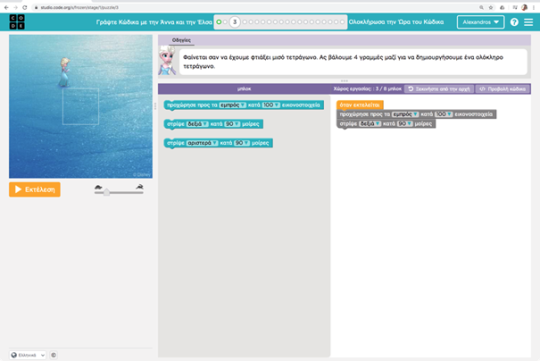Select current puzzle 3 bubble
Screen dimensions: 540x361
(x=235, y=22)
